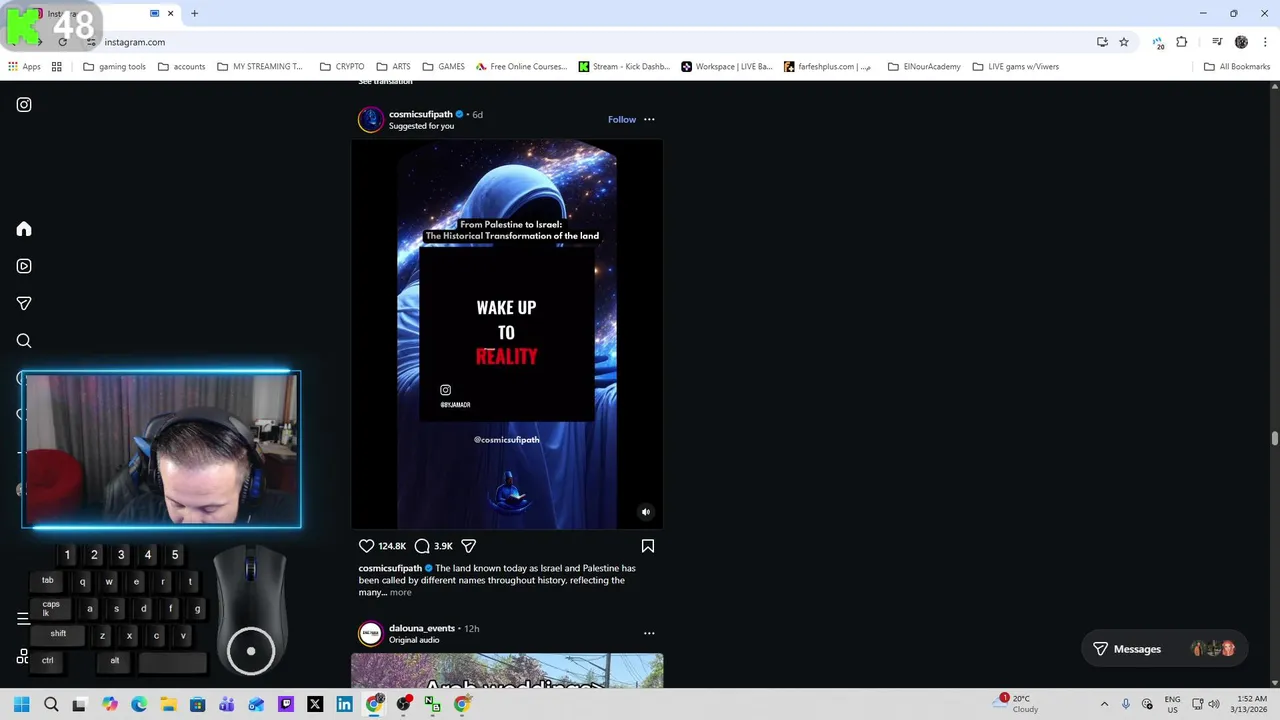Viewport: 1280px width, 720px height.
Task: Open Chrome three-dot menu
Action: (1266, 42)
